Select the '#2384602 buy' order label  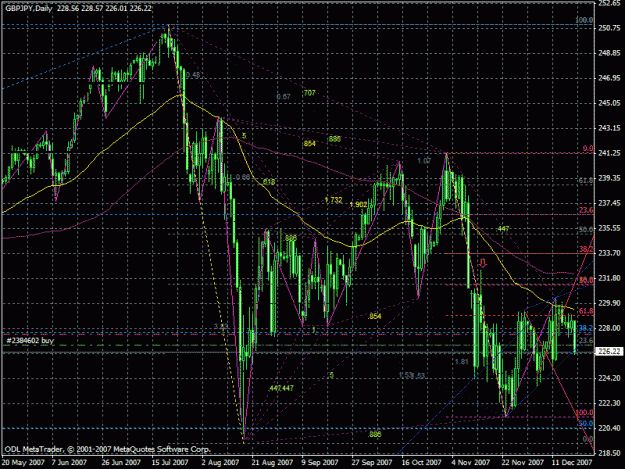click(30, 341)
